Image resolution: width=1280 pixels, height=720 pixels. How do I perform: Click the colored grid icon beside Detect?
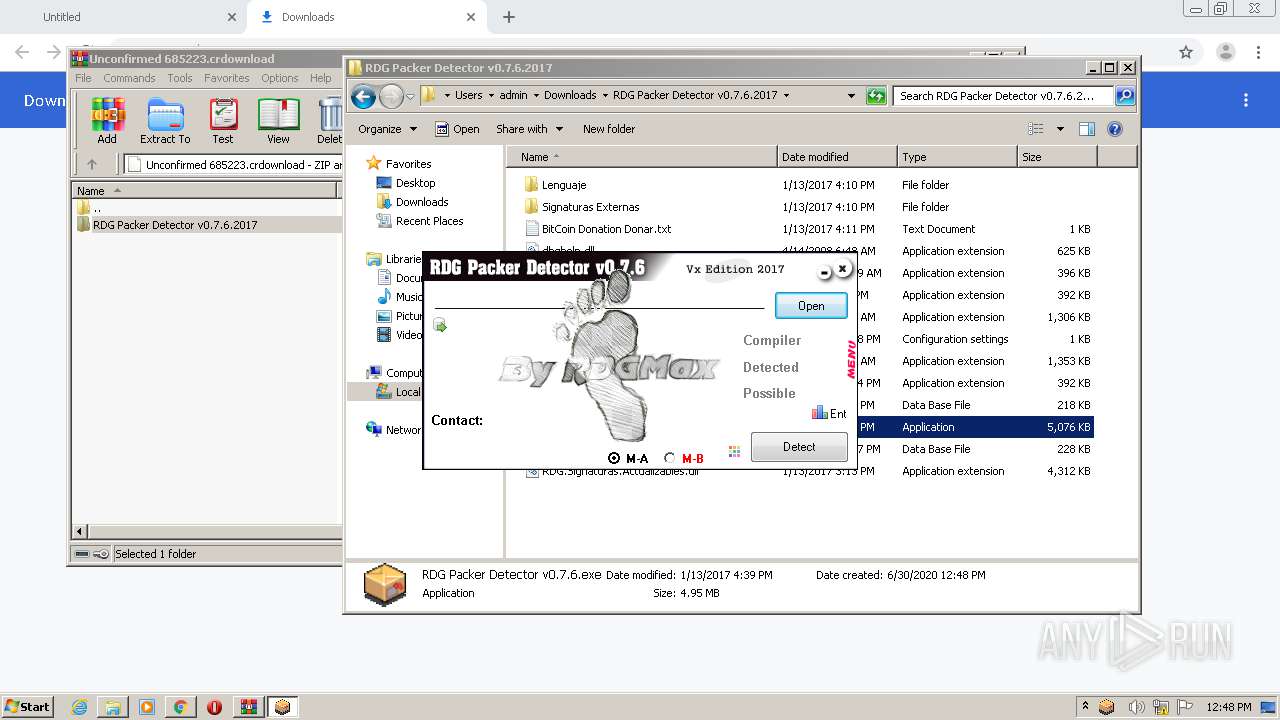[735, 451]
